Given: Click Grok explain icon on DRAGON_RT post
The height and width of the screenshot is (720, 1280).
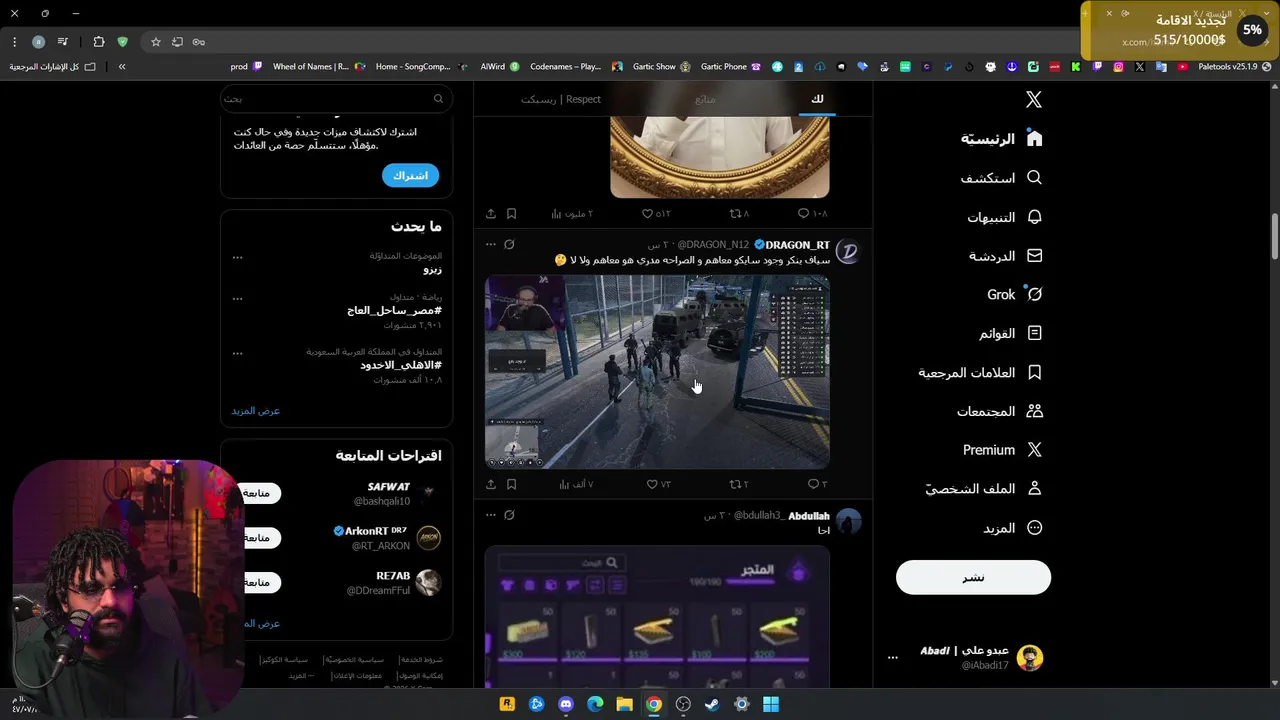Looking at the screenshot, I should click(509, 244).
